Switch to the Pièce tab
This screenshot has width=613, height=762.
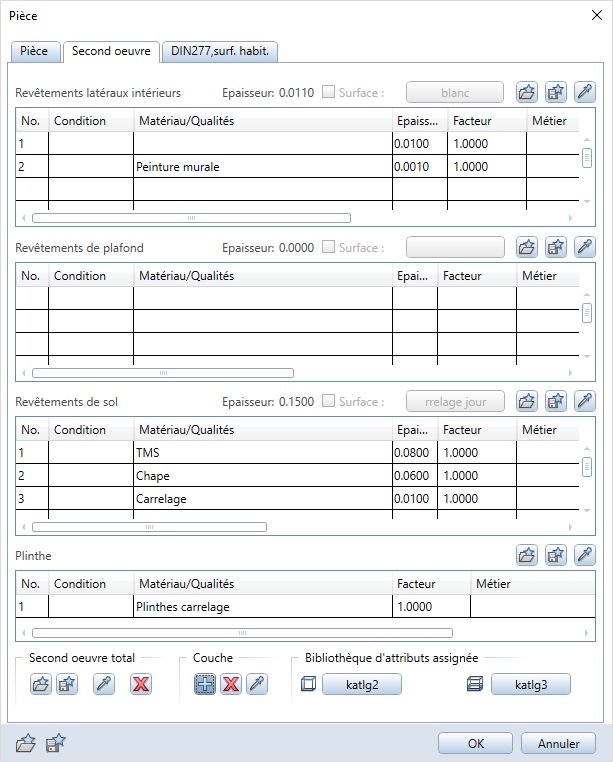[34, 52]
